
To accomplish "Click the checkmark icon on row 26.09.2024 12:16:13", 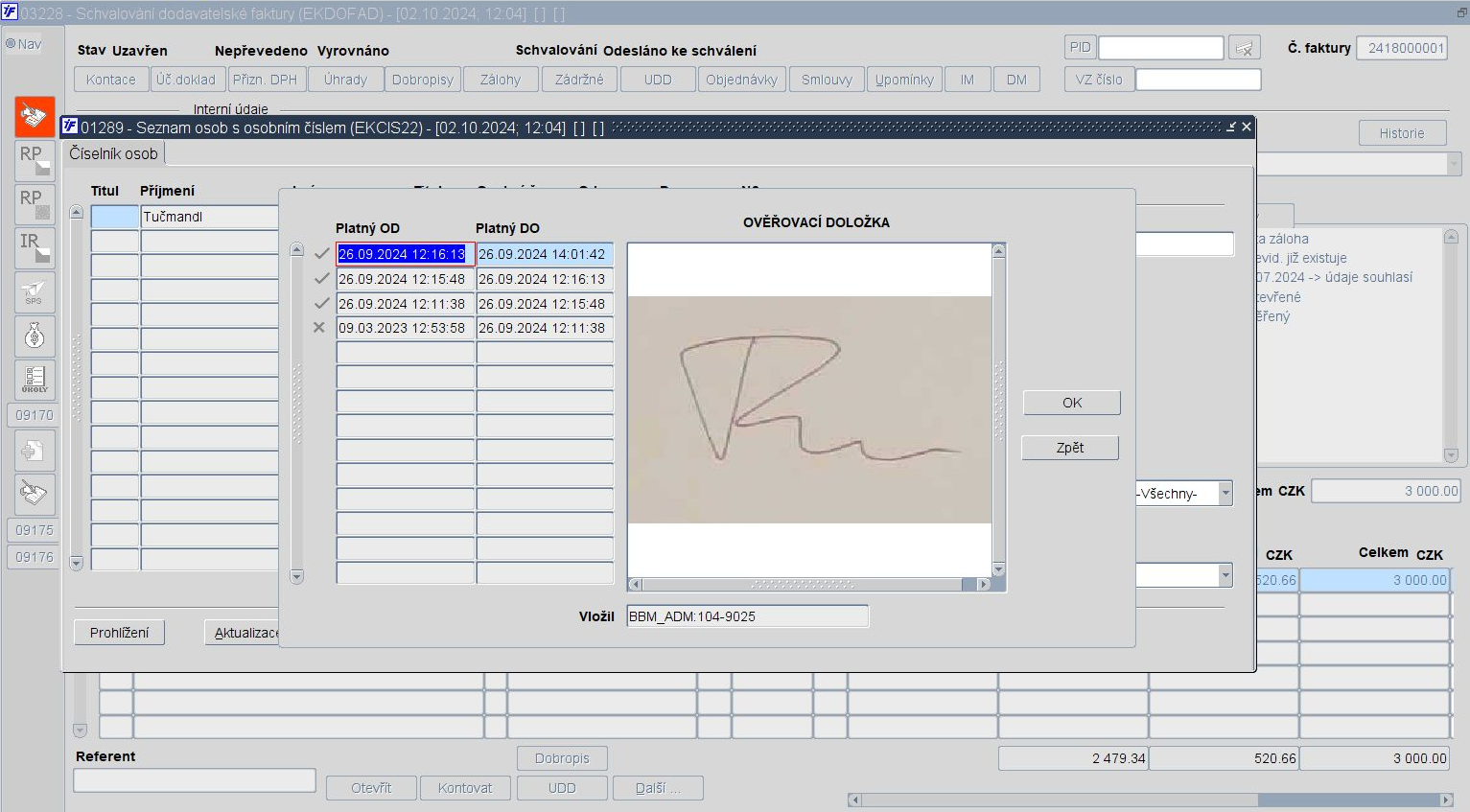I will click(321, 254).
